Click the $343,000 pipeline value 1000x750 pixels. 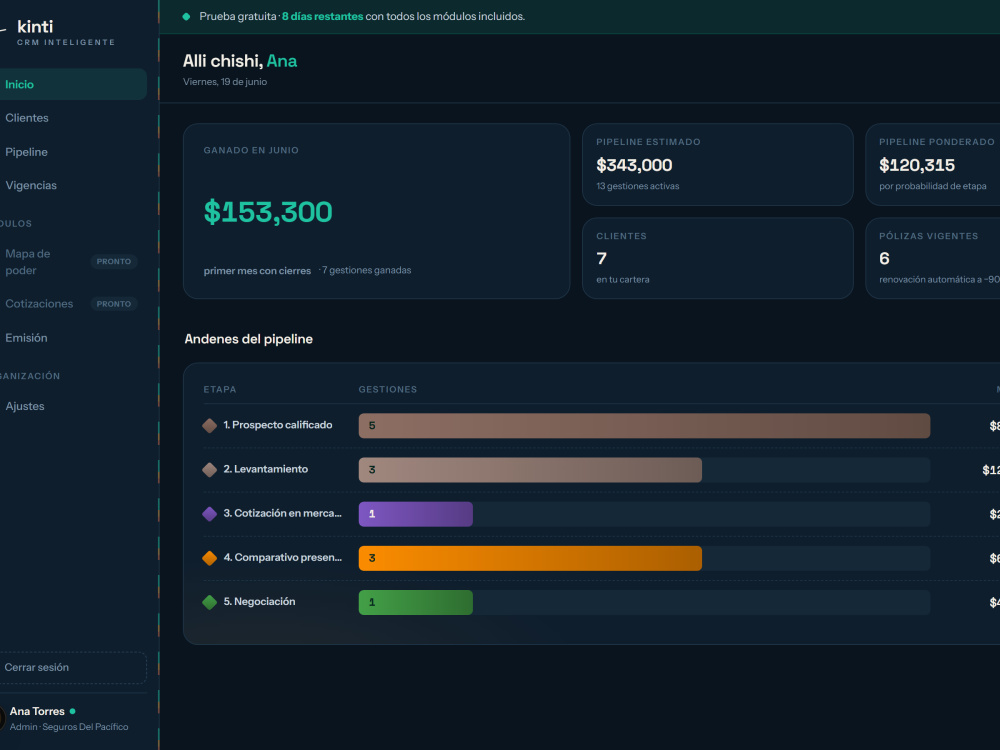[634, 165]
